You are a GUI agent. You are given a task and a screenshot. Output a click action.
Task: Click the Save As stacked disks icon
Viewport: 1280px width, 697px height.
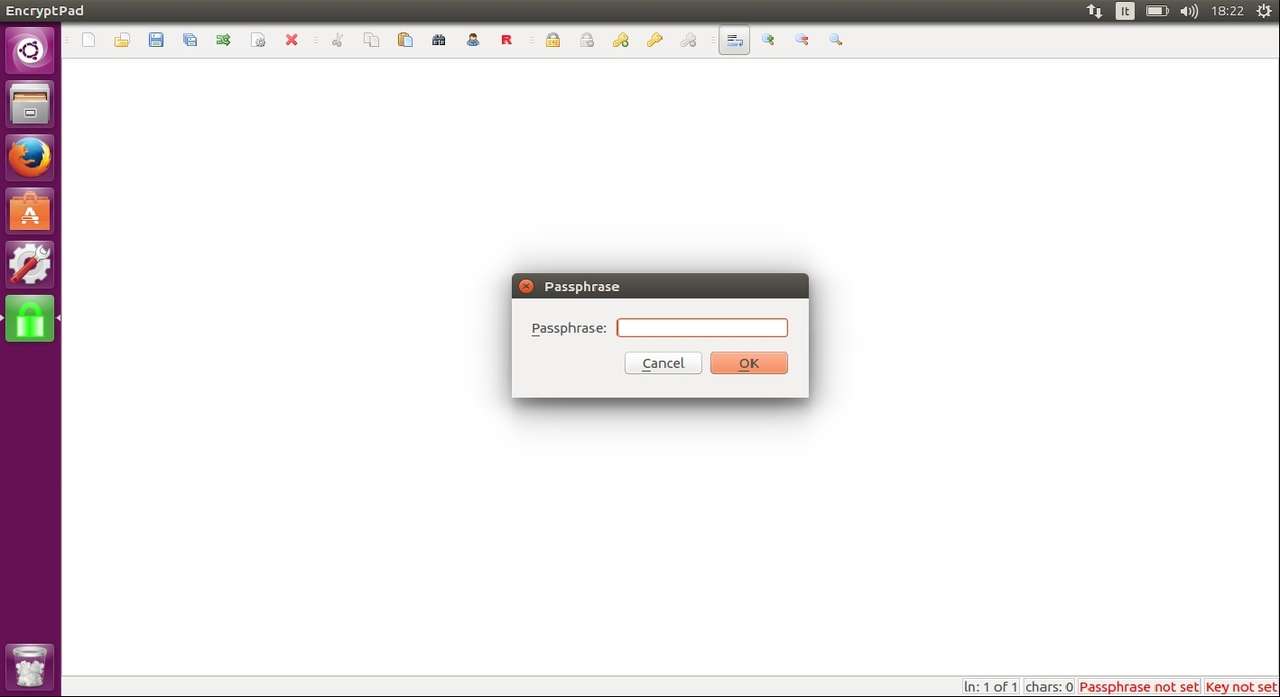(x=190, y=40)
